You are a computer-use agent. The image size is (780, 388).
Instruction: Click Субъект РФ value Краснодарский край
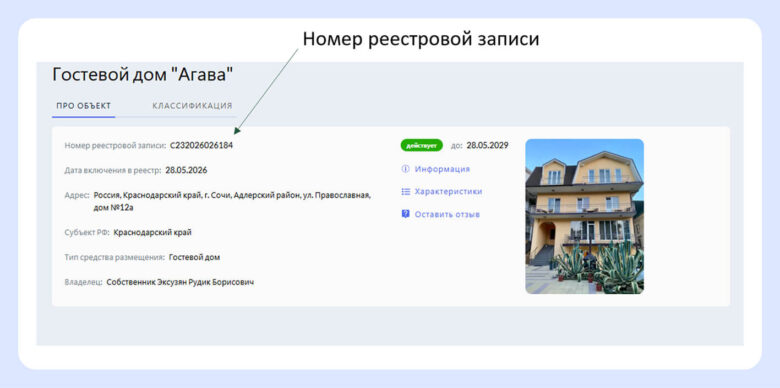tap(153, 232)
